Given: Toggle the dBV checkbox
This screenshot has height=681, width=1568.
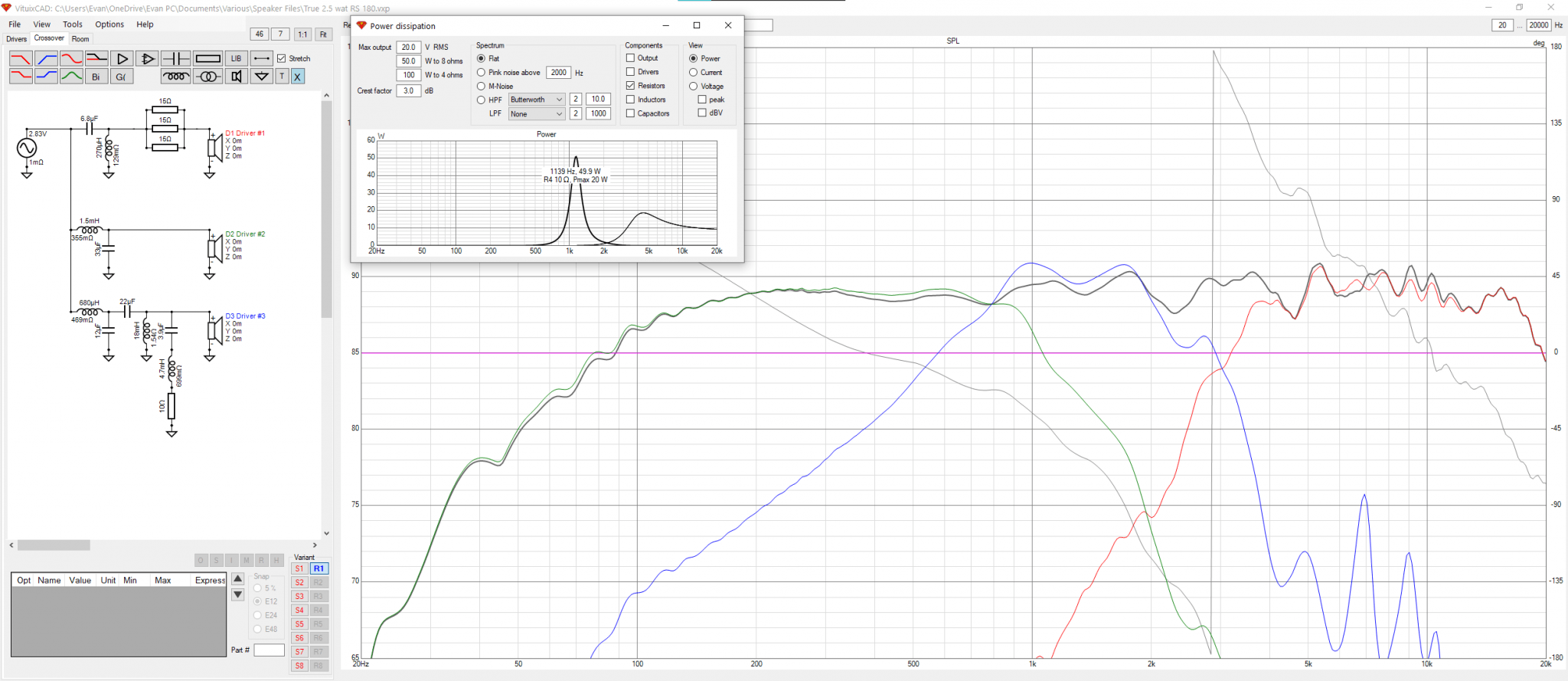Looking at the screenshot, I should 701,113.
